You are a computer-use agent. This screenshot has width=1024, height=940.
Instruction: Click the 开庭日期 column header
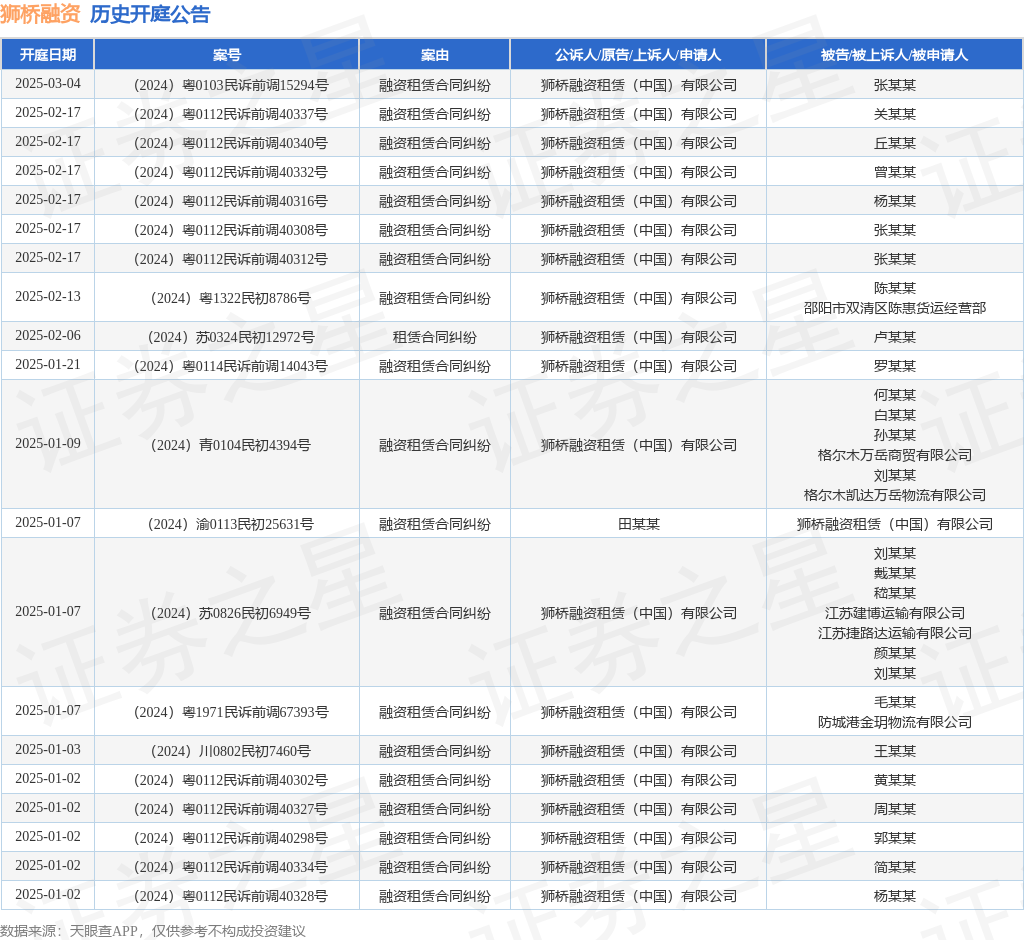pyautogui.click(x=48, y=55)
